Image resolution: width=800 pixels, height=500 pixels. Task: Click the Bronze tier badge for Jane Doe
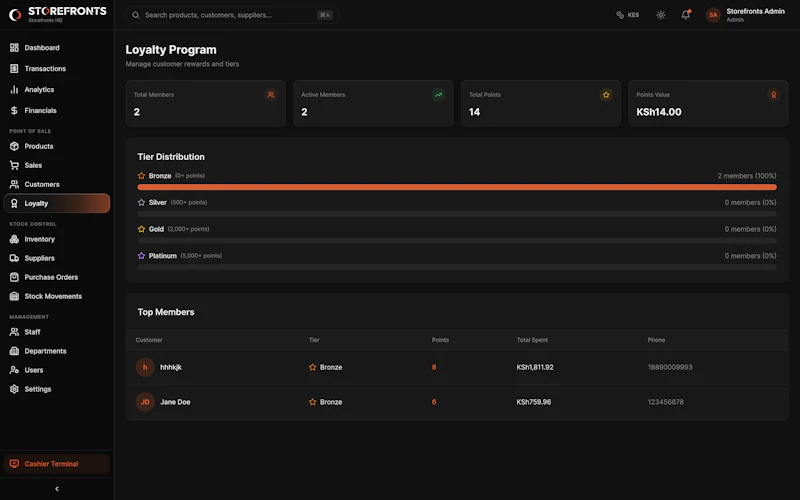click(x=326, y=402)
